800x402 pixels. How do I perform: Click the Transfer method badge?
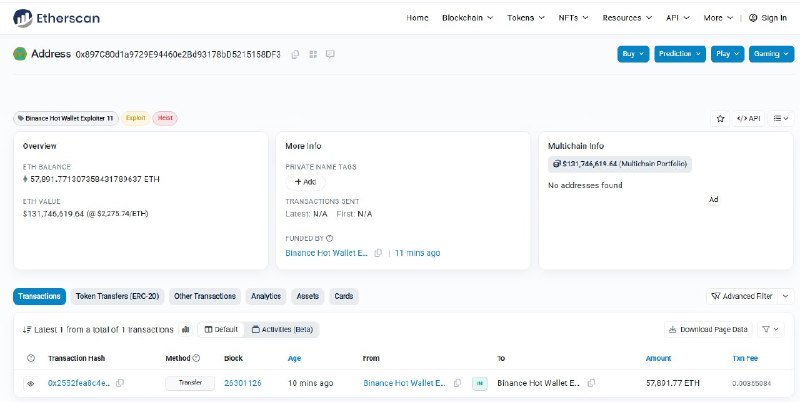point(190,383)
